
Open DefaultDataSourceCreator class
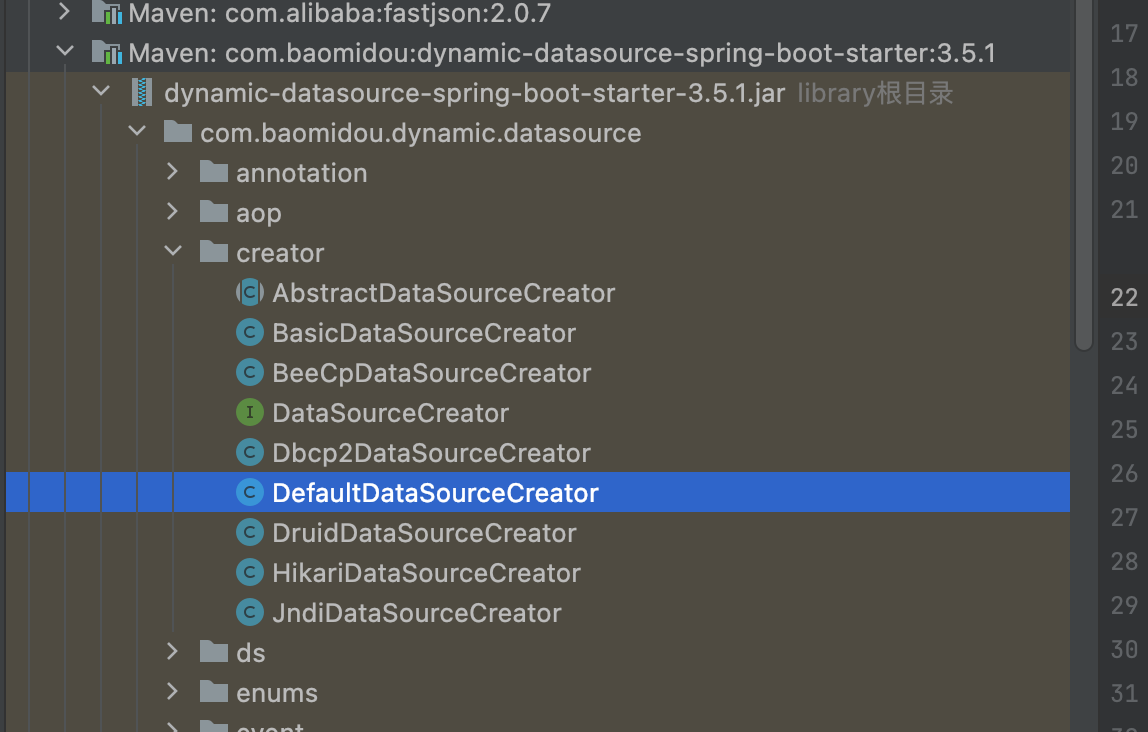[436, 493]
